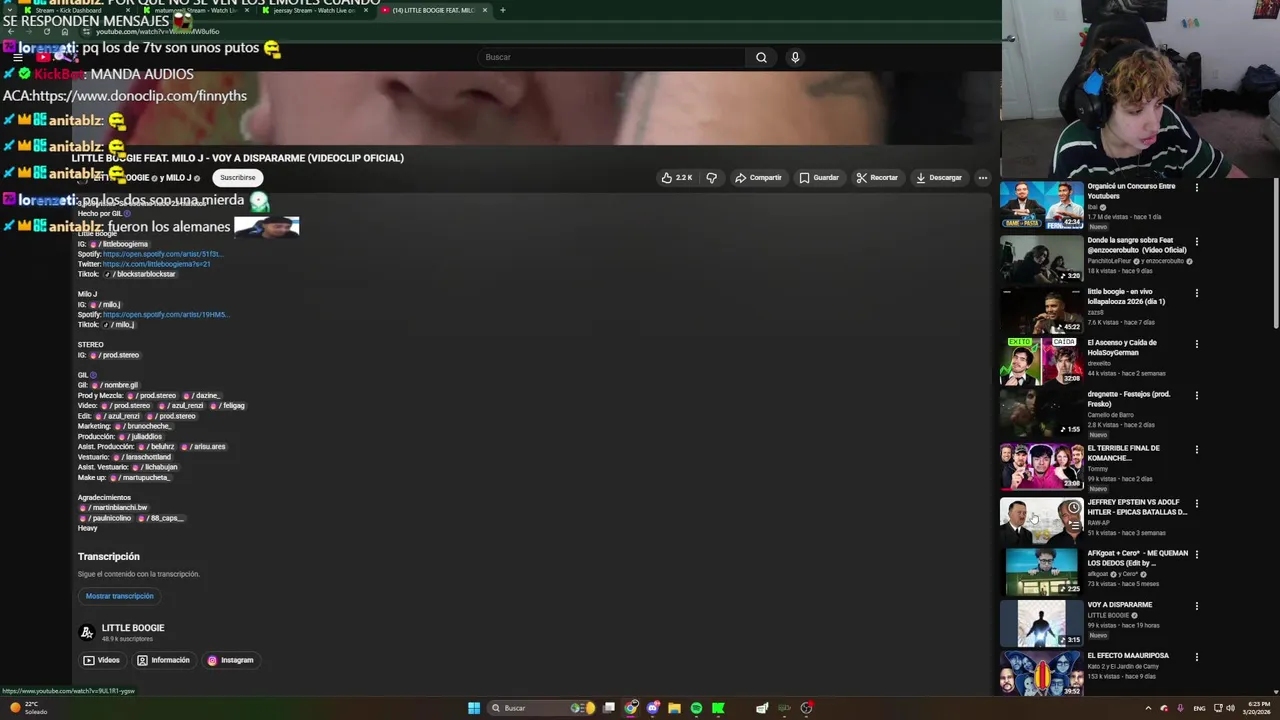The height and width of the screenshot is (720, 1280).
Task: Open options for little boogie en vivo lollapalooza
Action: [x=1196, y=293]
